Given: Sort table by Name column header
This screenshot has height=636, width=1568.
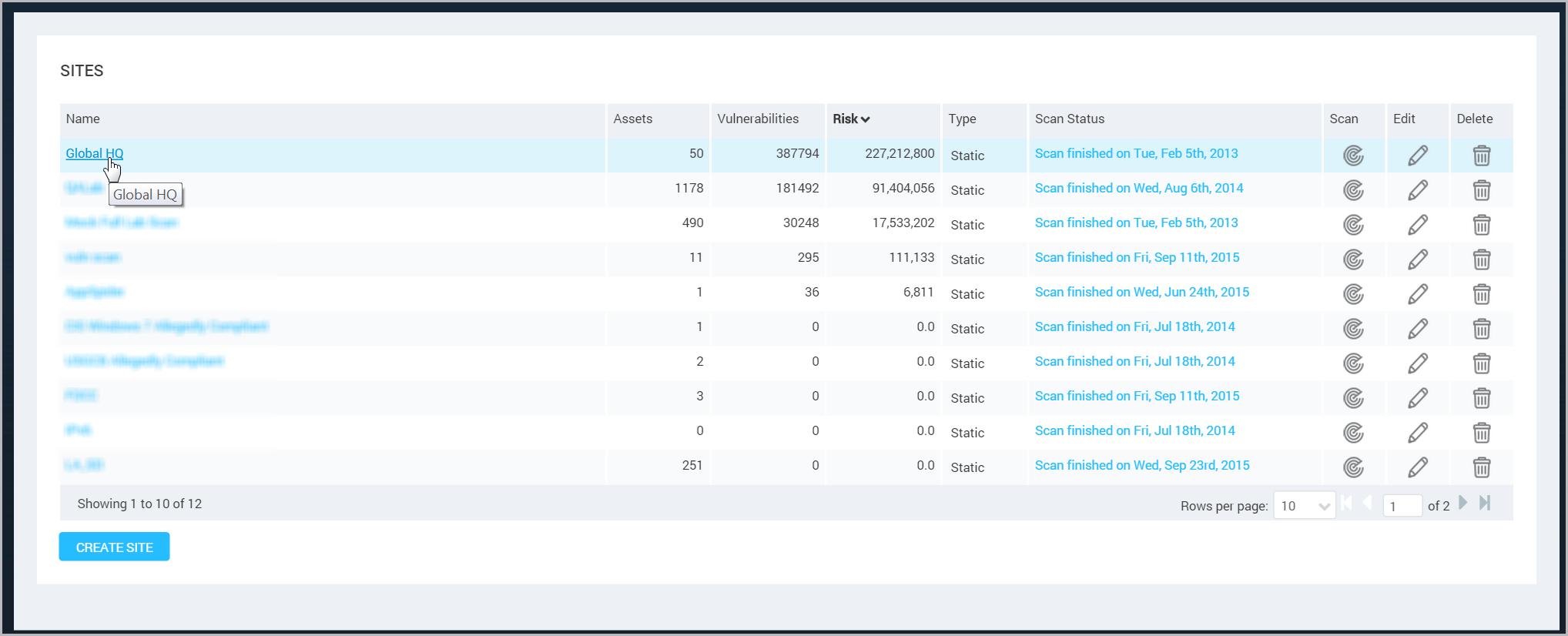Looking at the screenshot, I should point(83,119).
